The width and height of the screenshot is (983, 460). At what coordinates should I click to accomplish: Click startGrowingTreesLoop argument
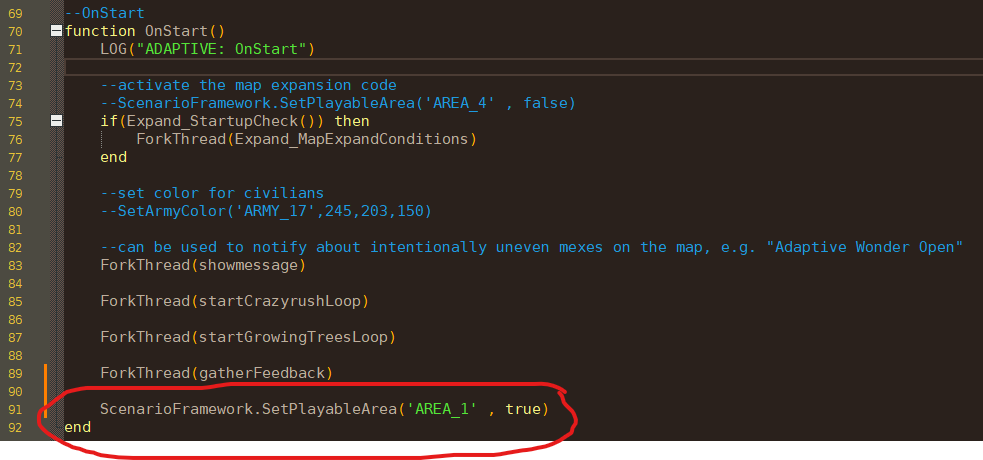pyautogui.click(x=293, y=337)
